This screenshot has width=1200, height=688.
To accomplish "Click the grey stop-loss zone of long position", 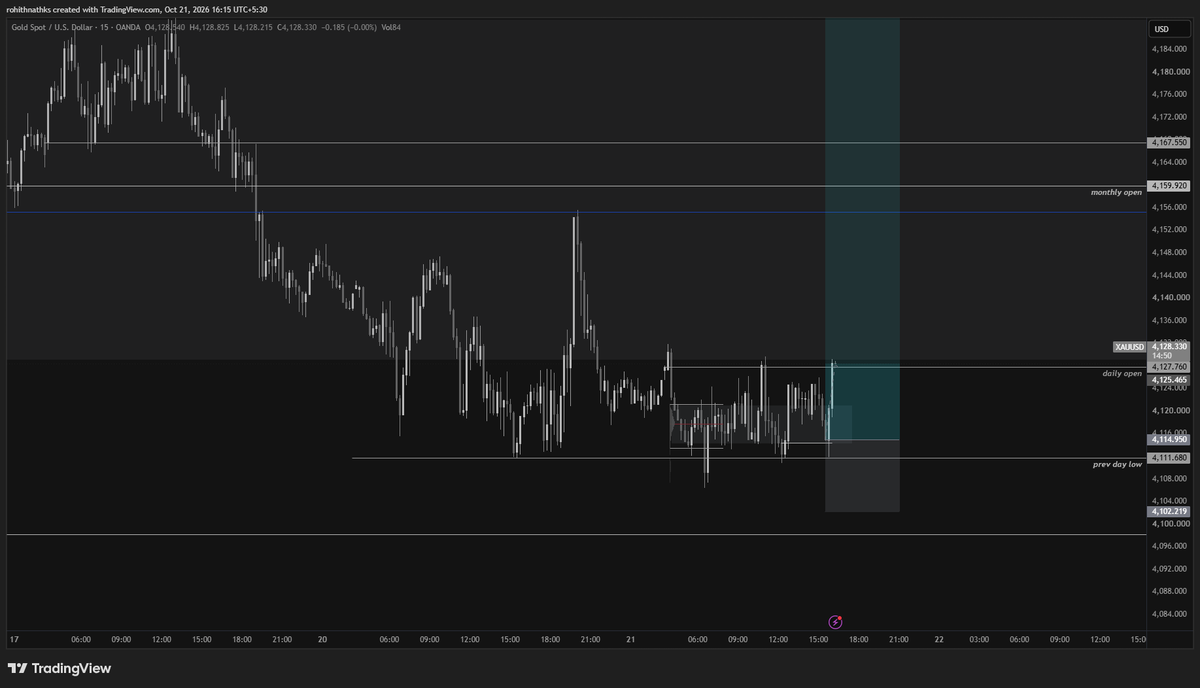I will coord(862,476).
